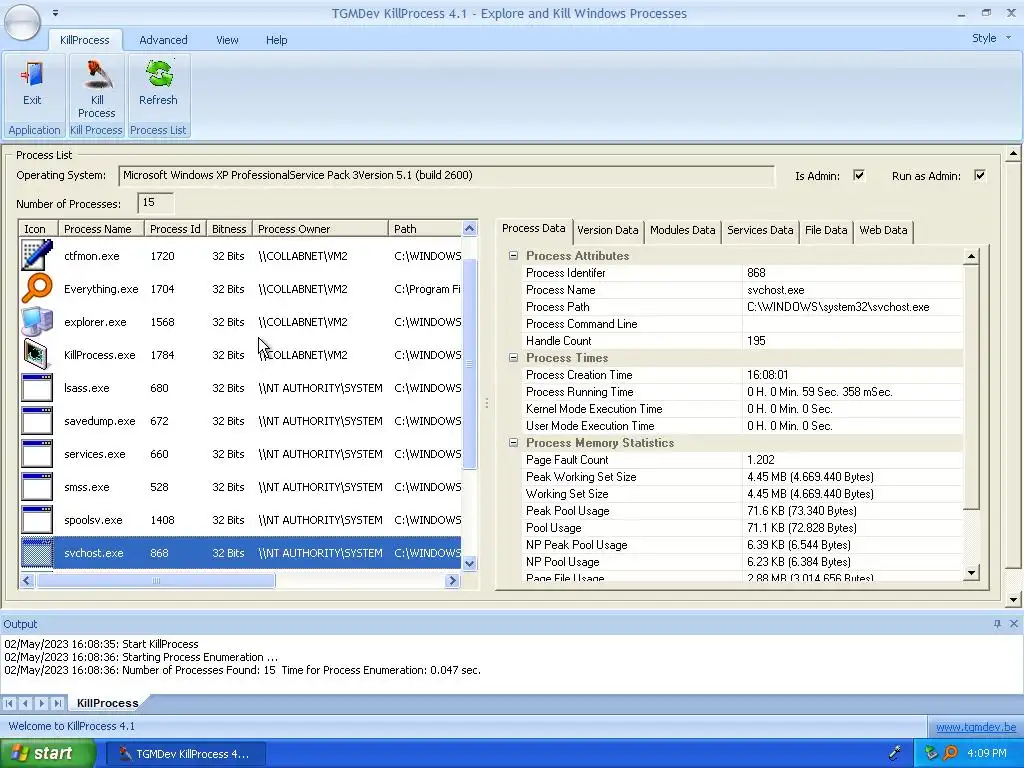
Task: Toggle the Run as Admin checkbox
Action: (x=980, y=175)
